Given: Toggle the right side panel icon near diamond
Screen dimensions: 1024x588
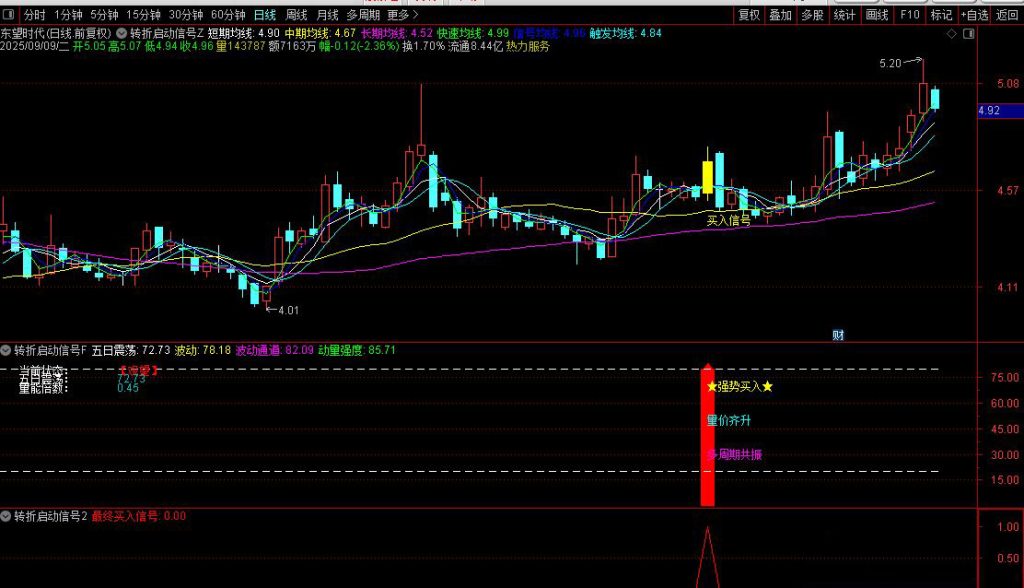Looking at the screenshot, I should (x=967, y=33).
